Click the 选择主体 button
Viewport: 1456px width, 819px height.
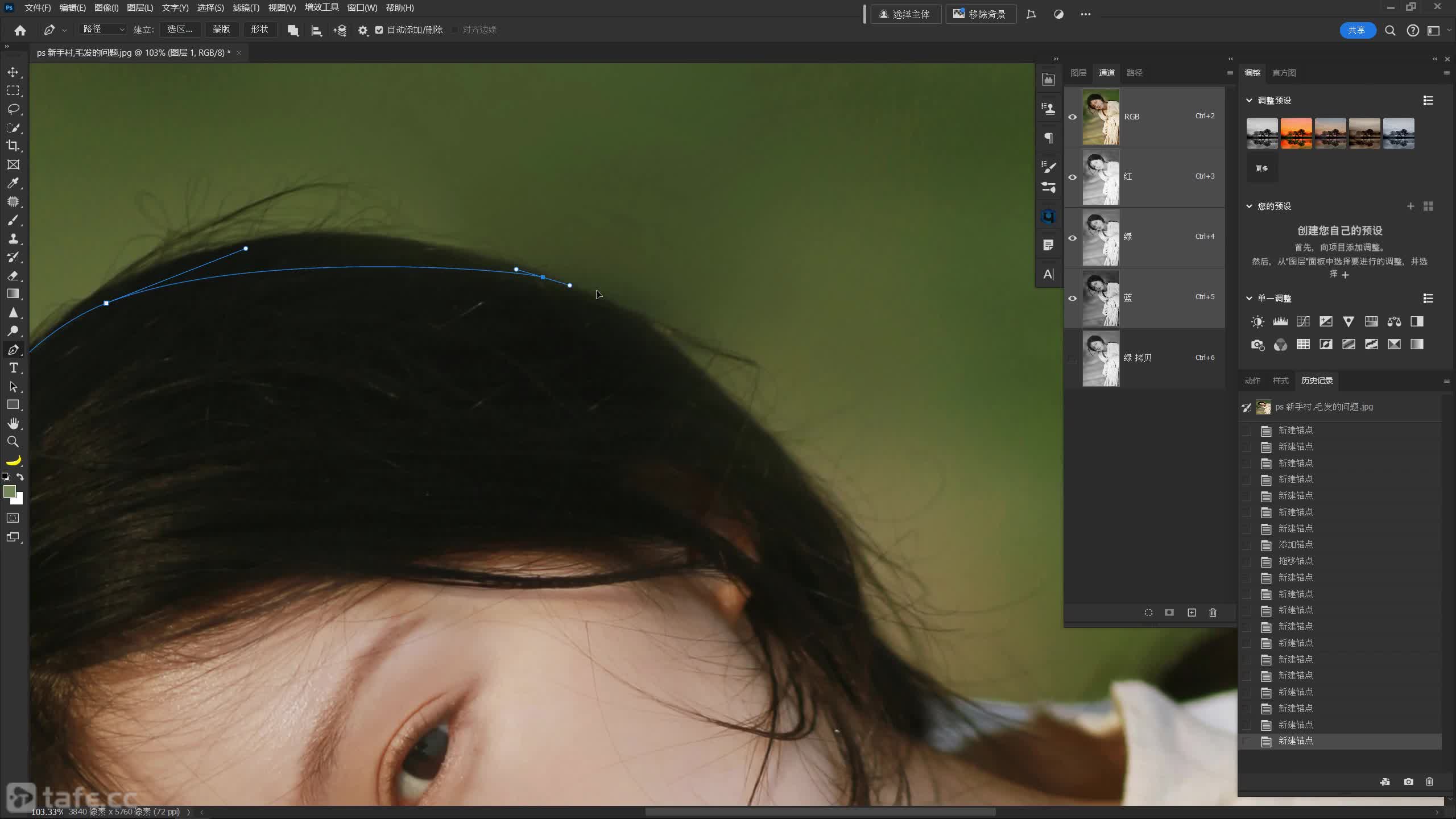pos(905,14)
